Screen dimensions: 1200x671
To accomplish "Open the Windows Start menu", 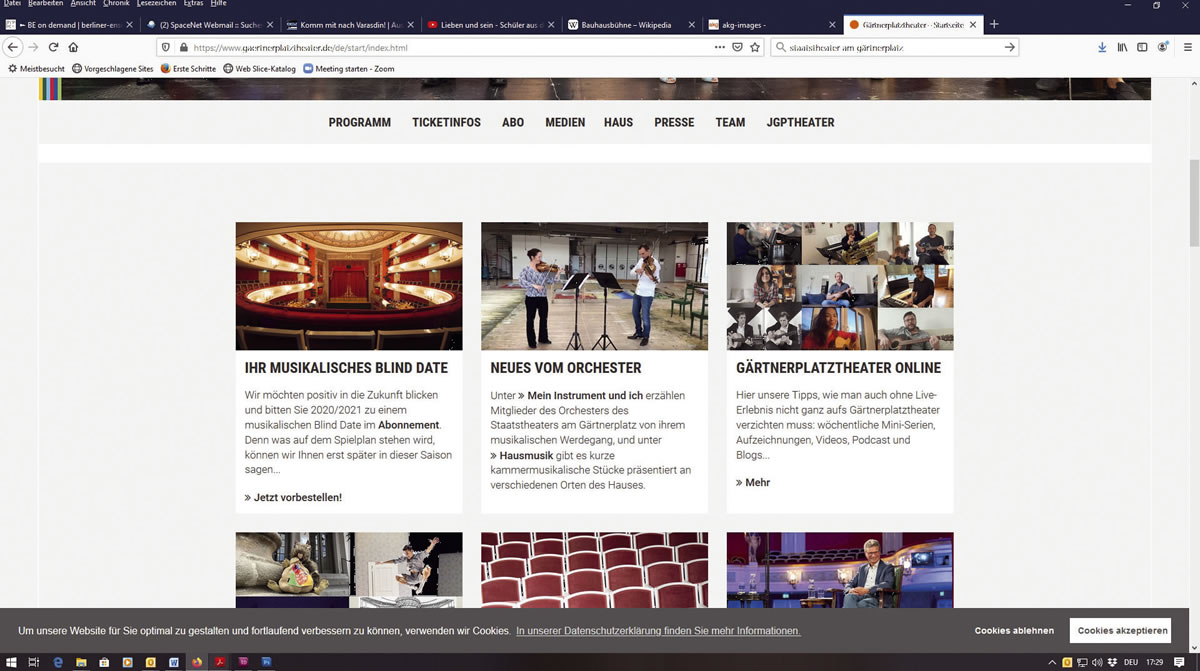I will (x=9, y=662).
